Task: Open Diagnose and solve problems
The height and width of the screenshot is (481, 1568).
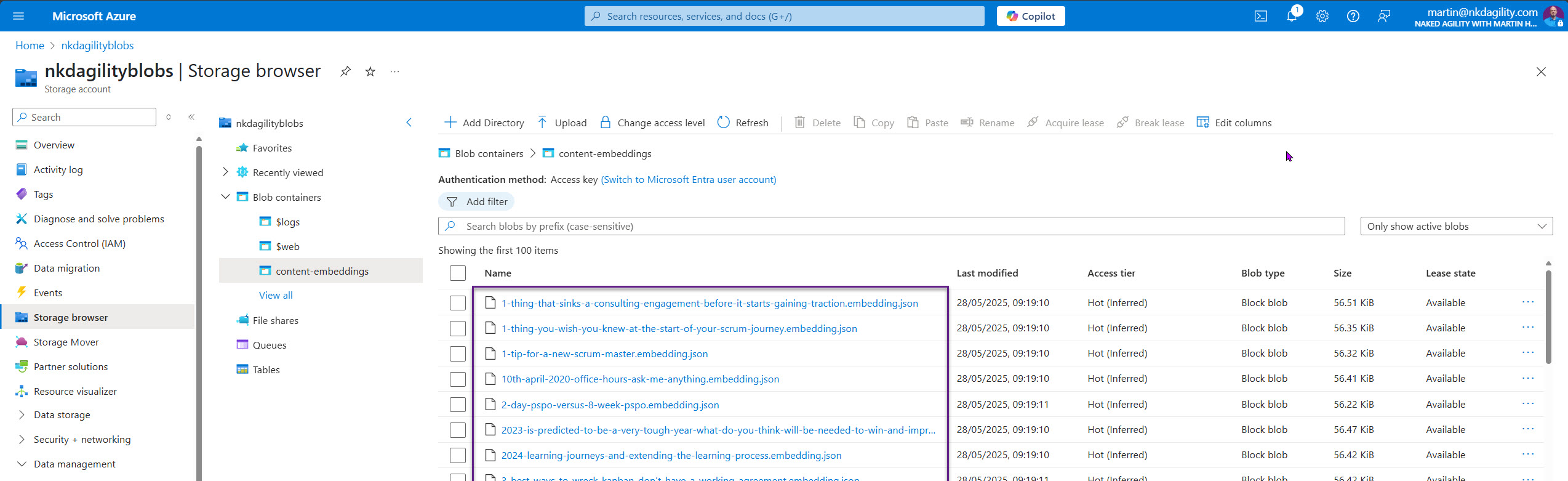Action: click(x=98, y=219)
